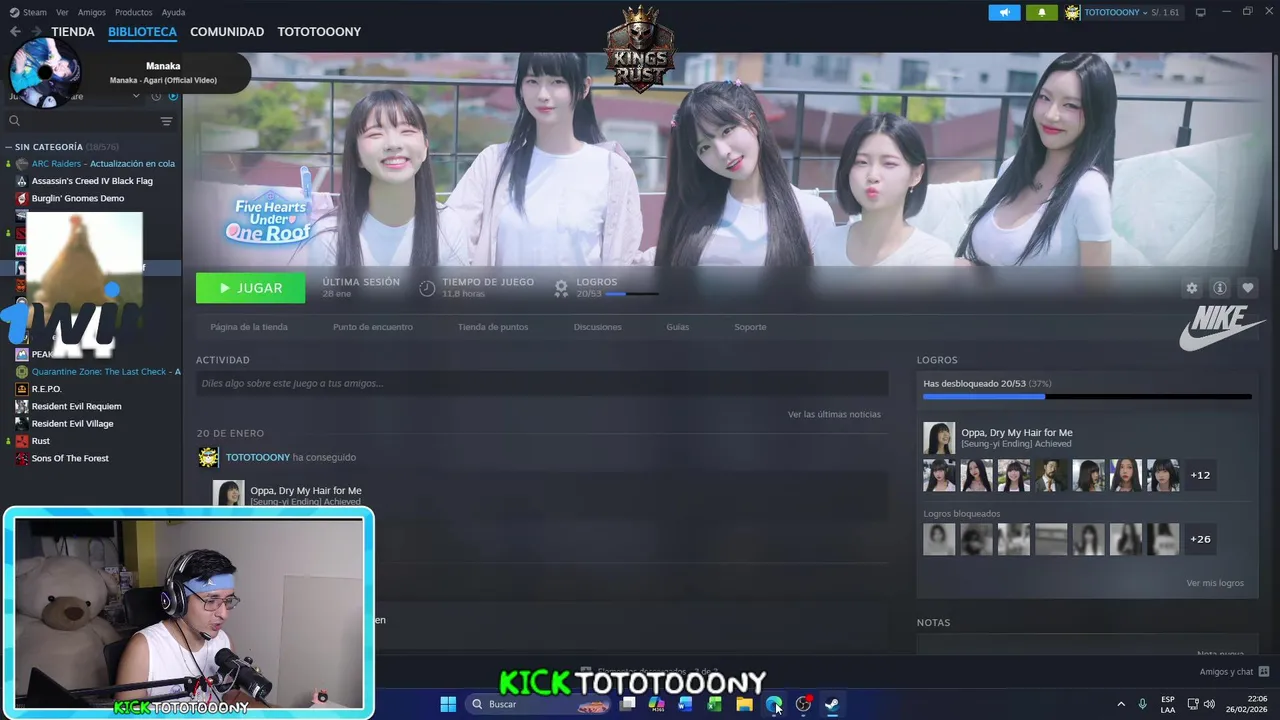Expand the library collection type dropdown
The width and height of the screenshot is (1280, 720).
[136, 96]
